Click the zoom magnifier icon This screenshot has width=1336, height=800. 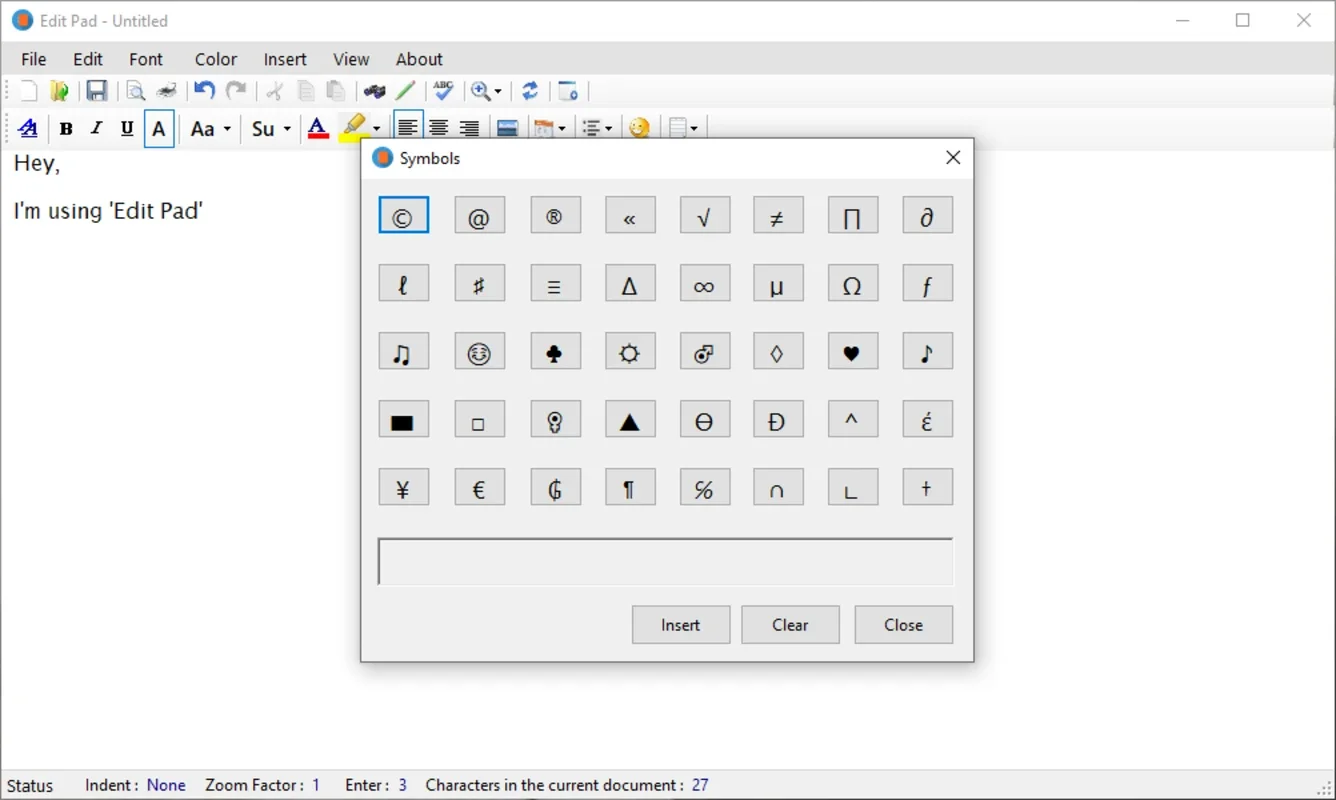click(x=481, y=91)
